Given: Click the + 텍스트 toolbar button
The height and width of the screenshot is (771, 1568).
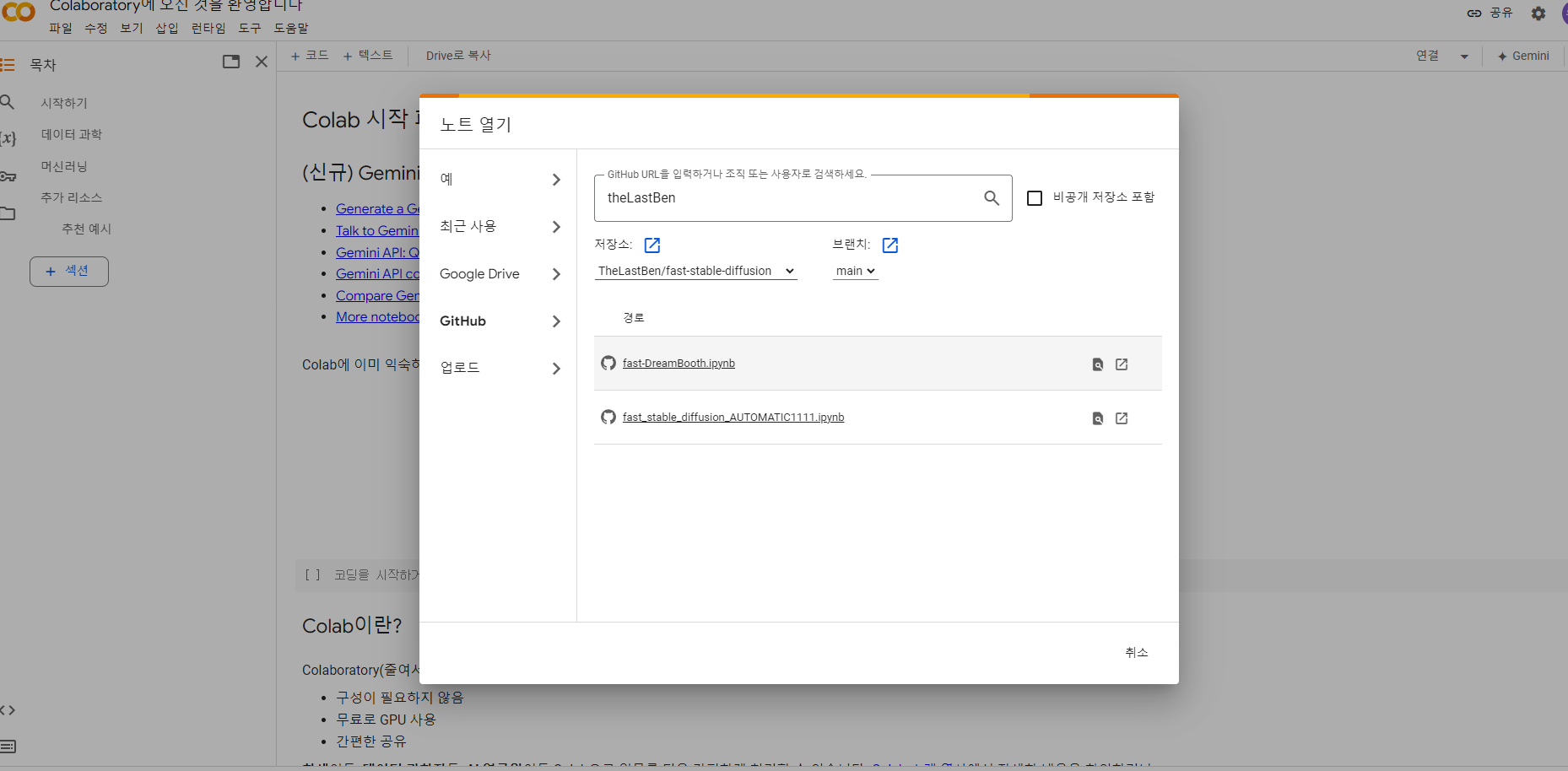Looking at the screenshot, I should click(368, 56).
